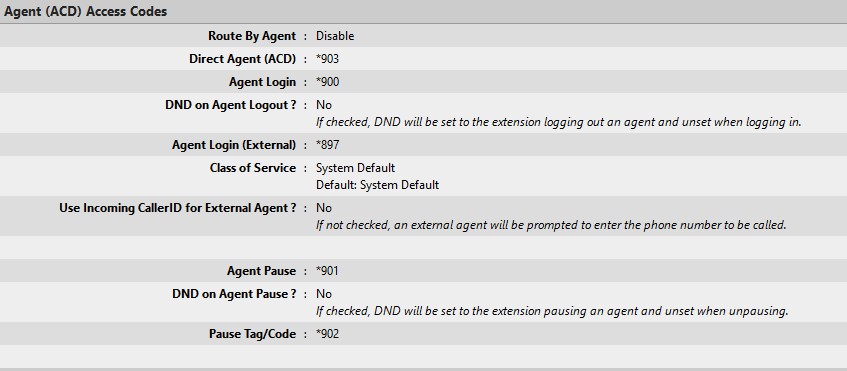This screenshot has height=371, width=847.
Task: Click the No value for Incoming CallerID
Action: [324, 208]
